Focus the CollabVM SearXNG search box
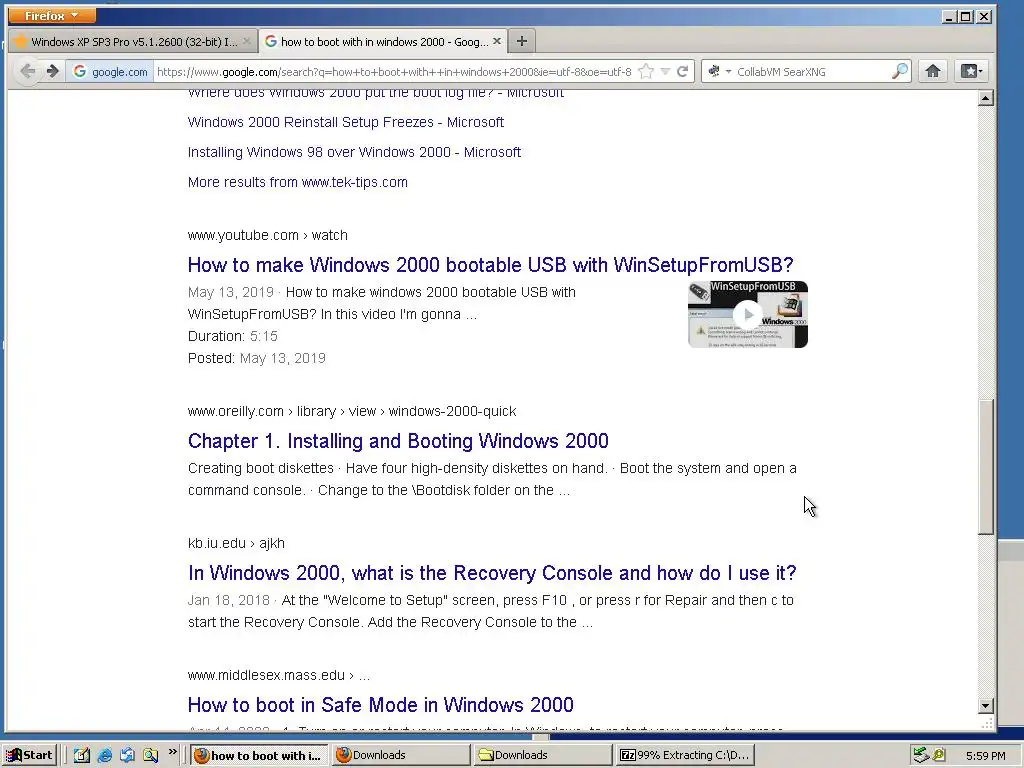This screenshot has width=1024, height=768. click(x=812, y=72)
